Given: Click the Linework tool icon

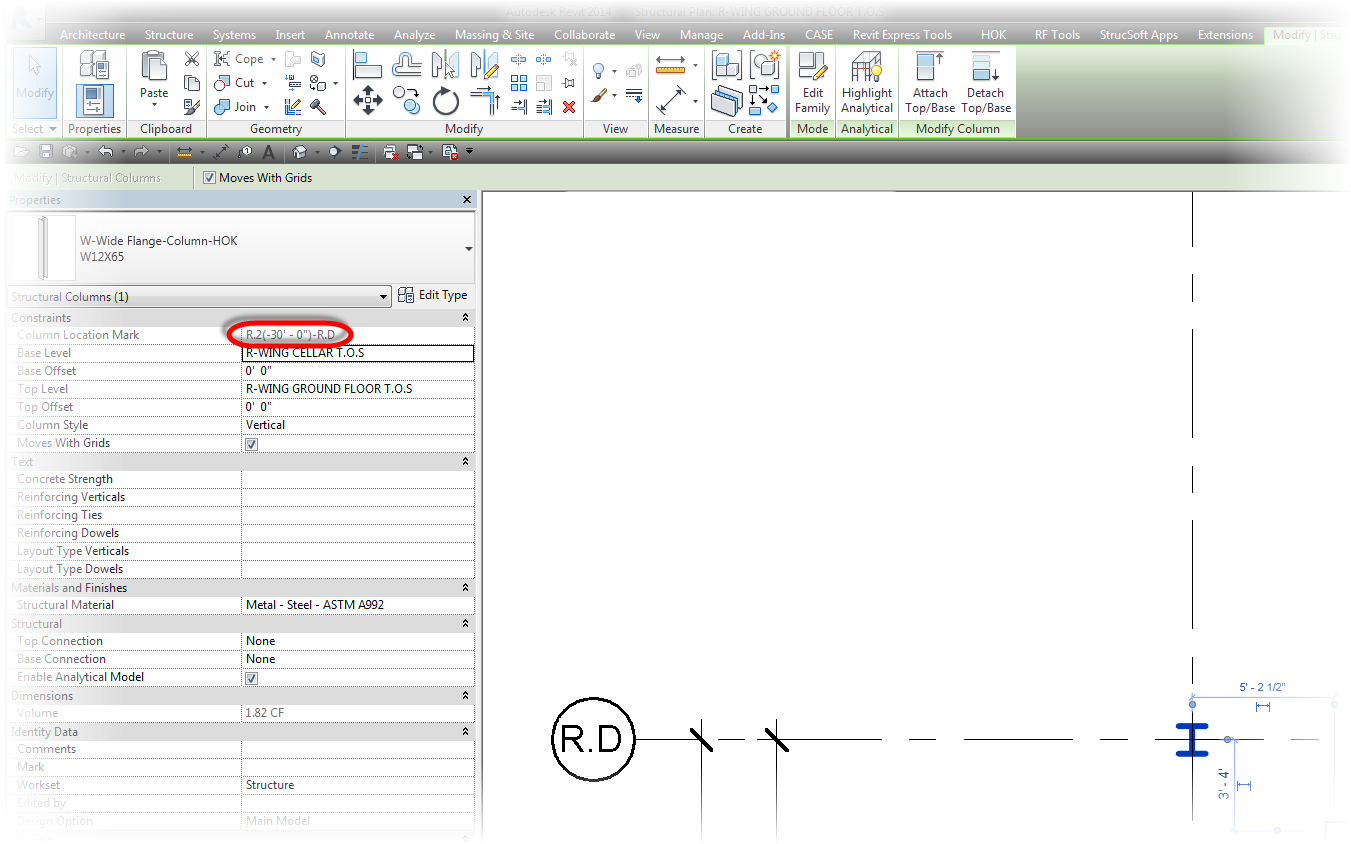Looking at the screenshot, I should [x=632, y=96].
